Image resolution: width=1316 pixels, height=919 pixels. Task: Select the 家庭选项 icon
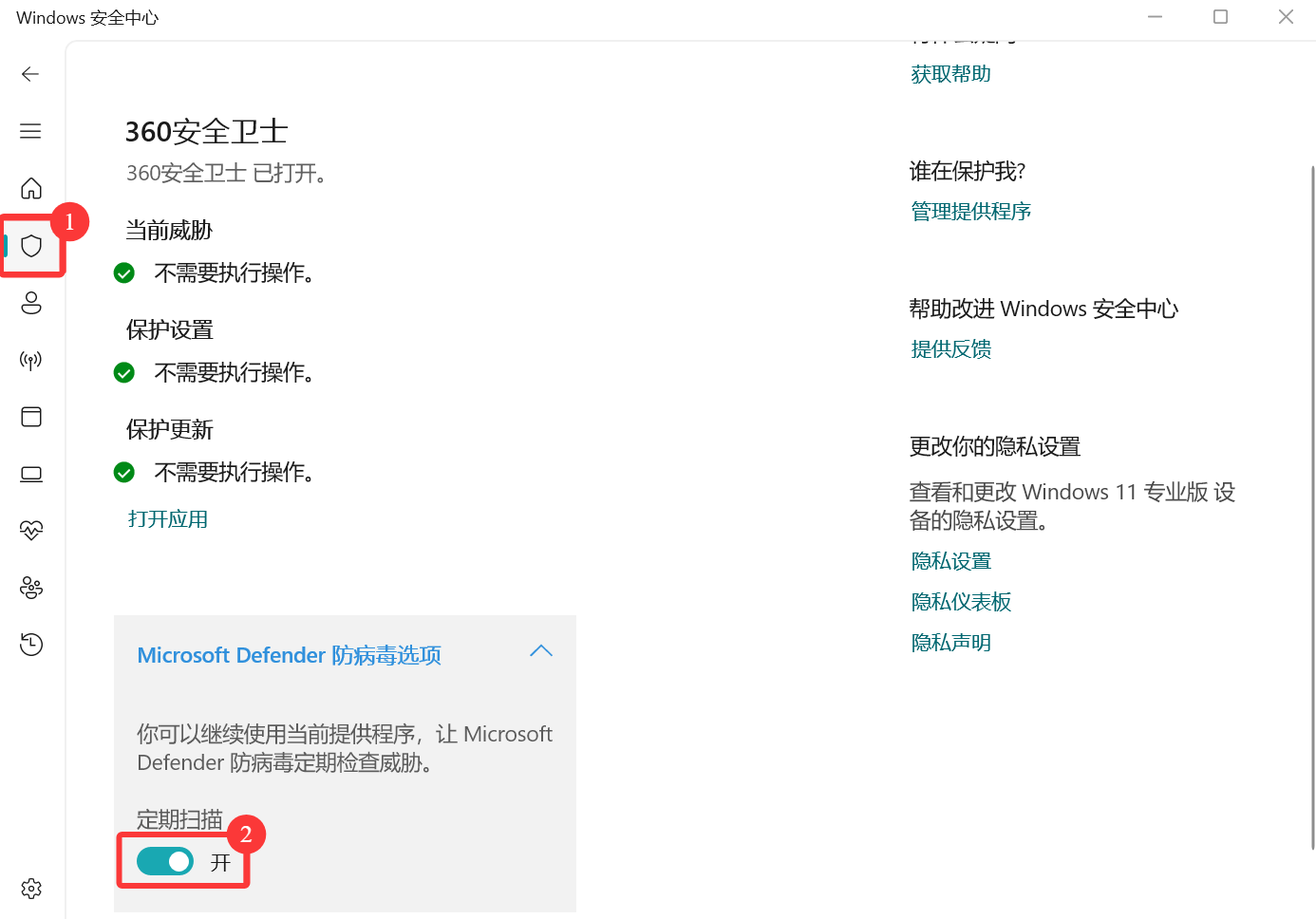point(30,588)
